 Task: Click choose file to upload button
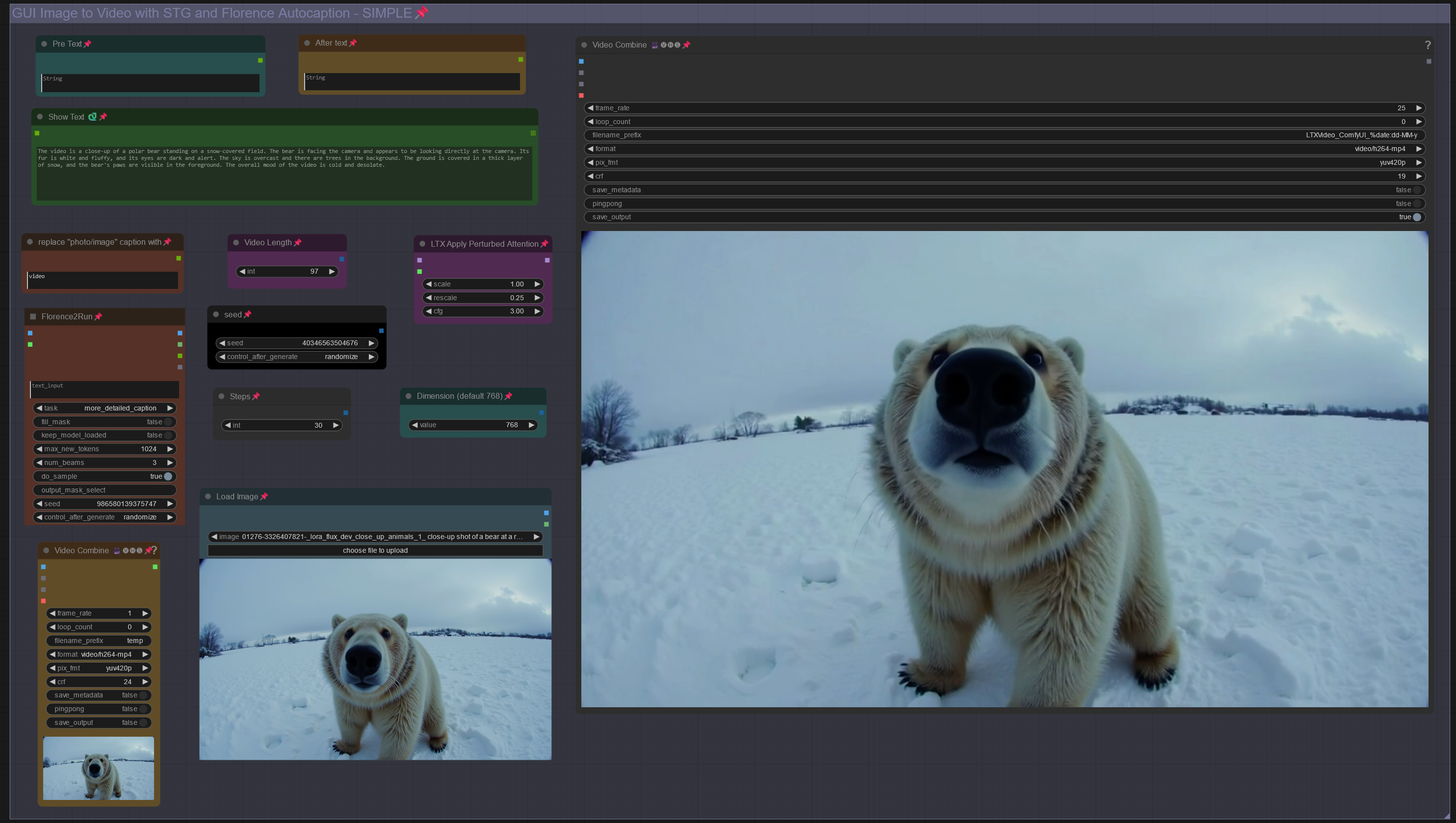tap(375, 551)
